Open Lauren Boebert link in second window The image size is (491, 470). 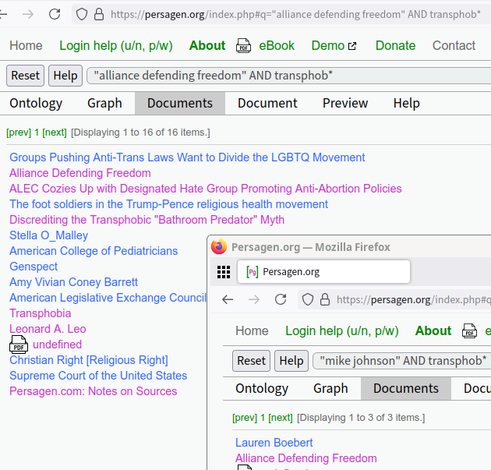click(x=274, y=443)
